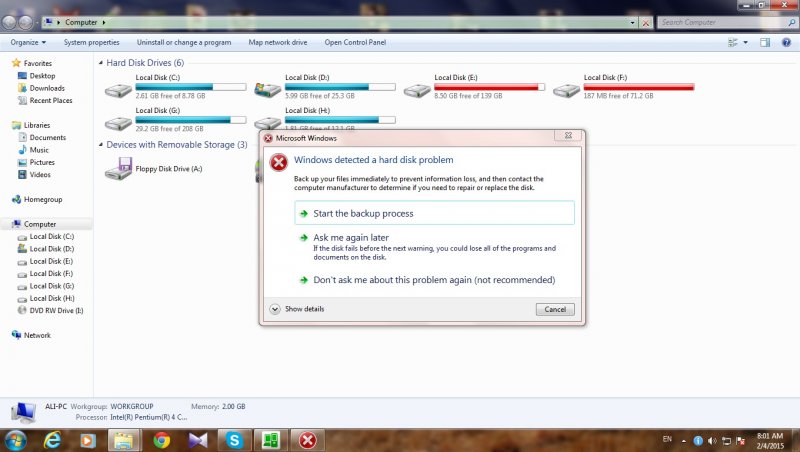Launch Internet Explorer from taskbar
The height and width of the screenshot is (452, 800).
pos(53,440)
